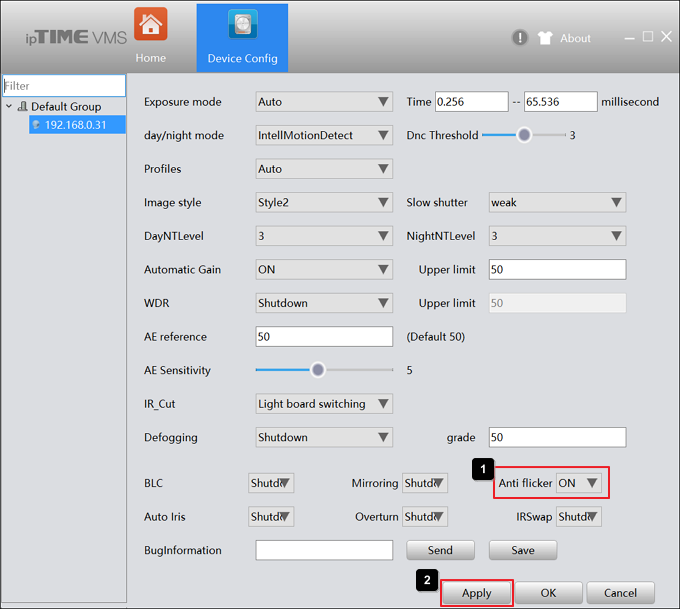Open the Automatic Gain dropdown
The image size is (680, 609).
(x=324, y=269)
